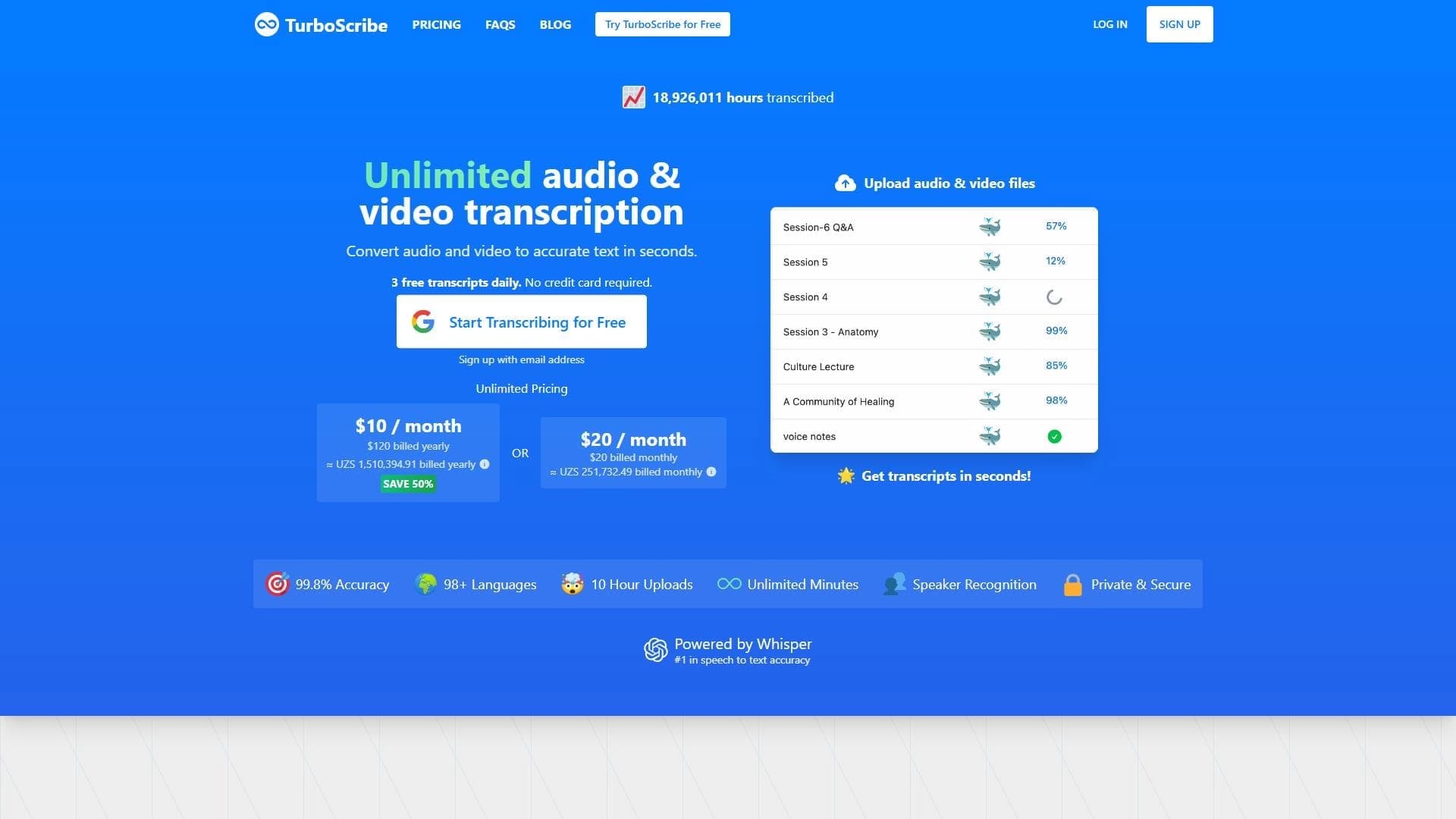The width and height of the screenshot is (1456, 819).
Task: Click the padlock icon for Private & Secure
Action: point(1072,584)
